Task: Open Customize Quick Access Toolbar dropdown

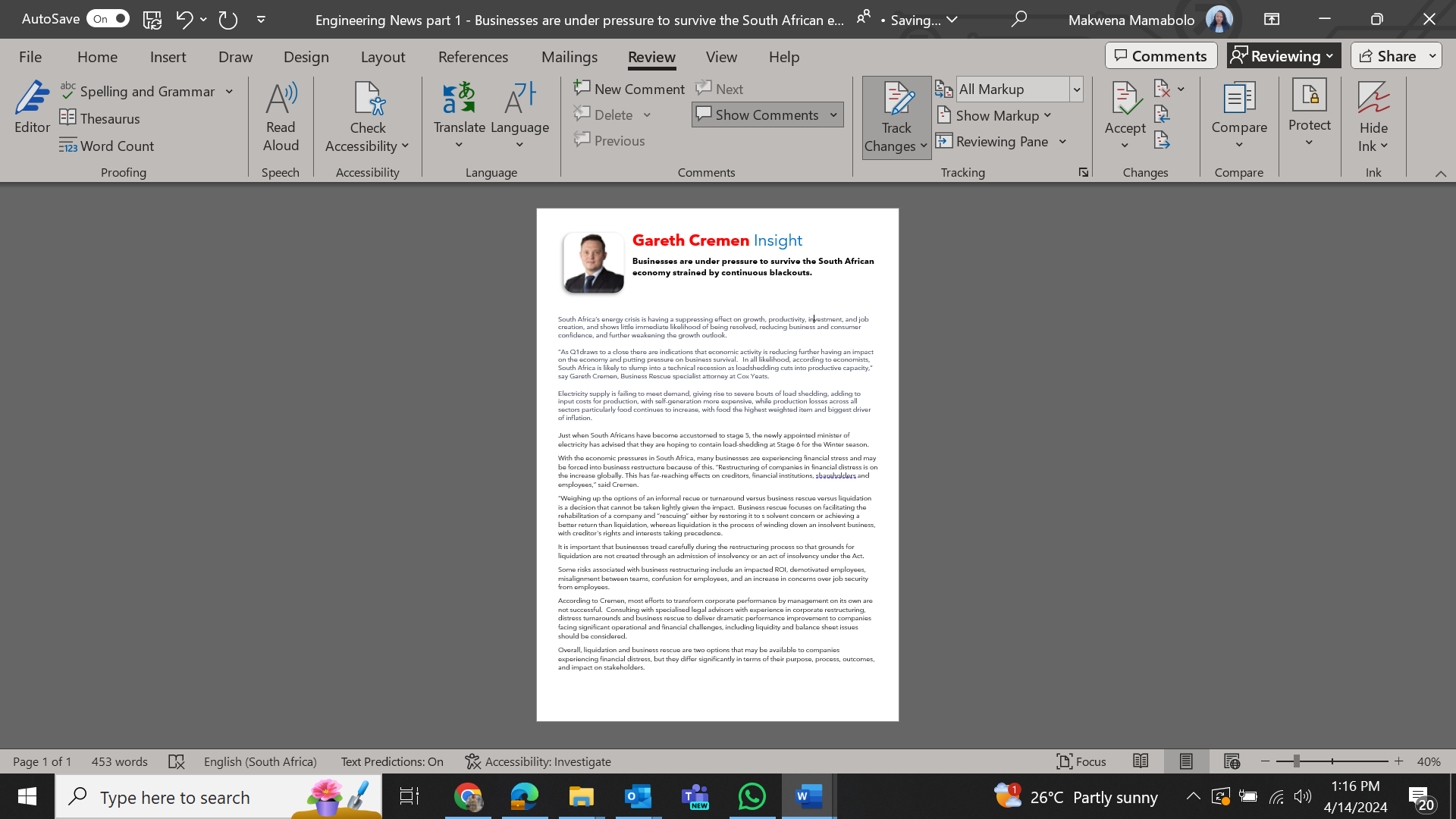Action: coord(261,19)
